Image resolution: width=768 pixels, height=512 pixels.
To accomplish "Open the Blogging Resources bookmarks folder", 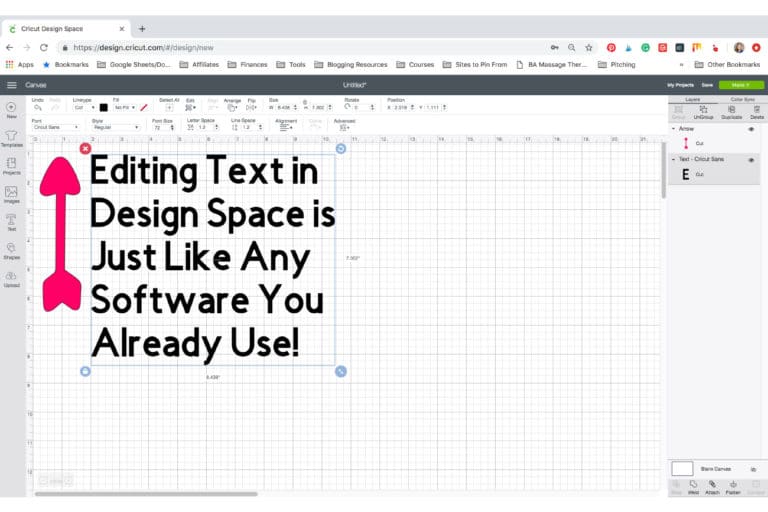I will point(351,65).
